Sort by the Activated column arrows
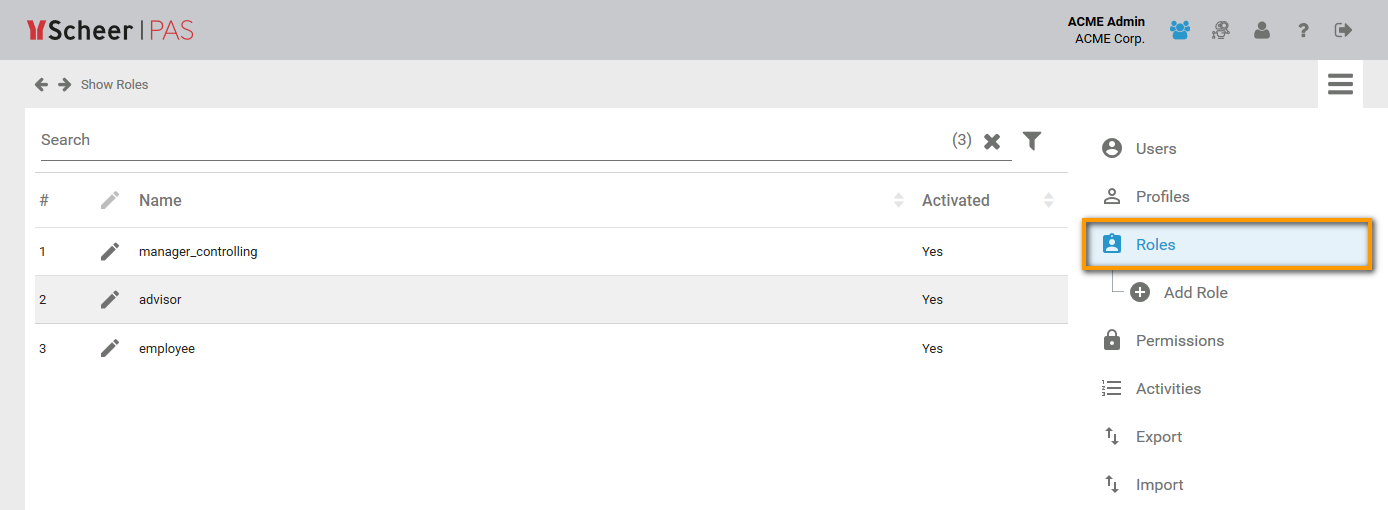This screenshot has height=510, width=1388. 1048,200
